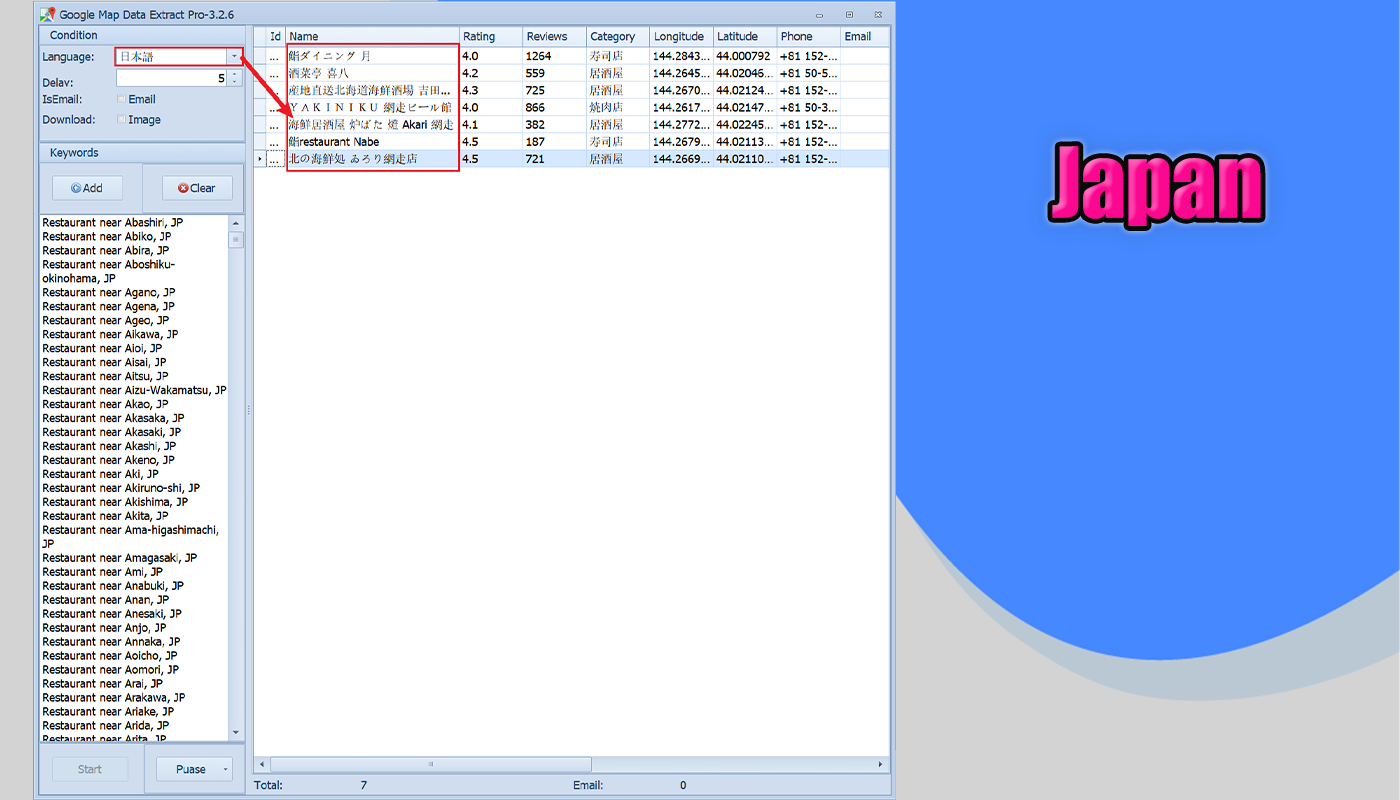Open the Language dropdown arrow
Screen dimensions: 1400x800
[234, 57]
